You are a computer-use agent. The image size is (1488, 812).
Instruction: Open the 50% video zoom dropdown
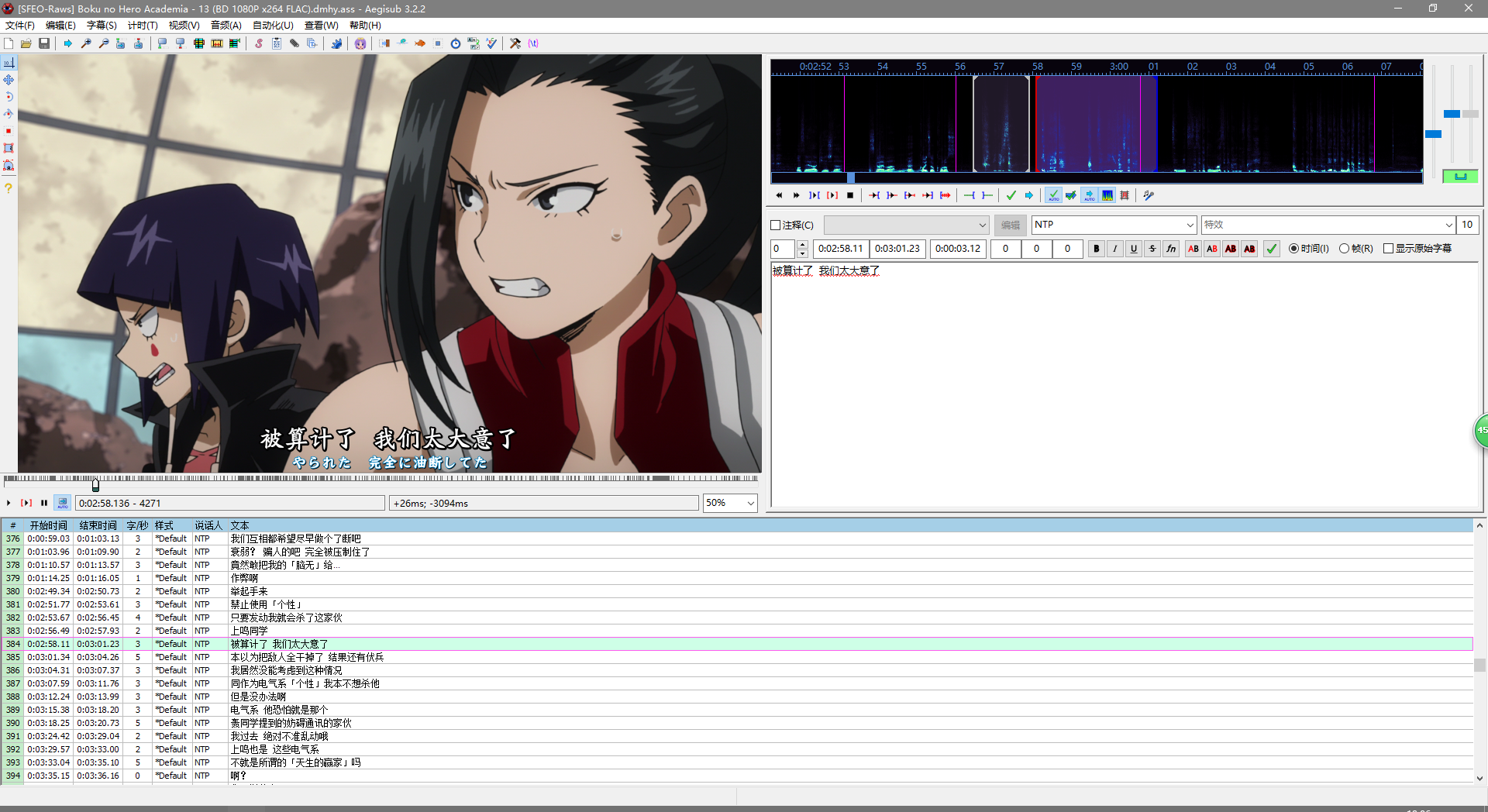750,503
